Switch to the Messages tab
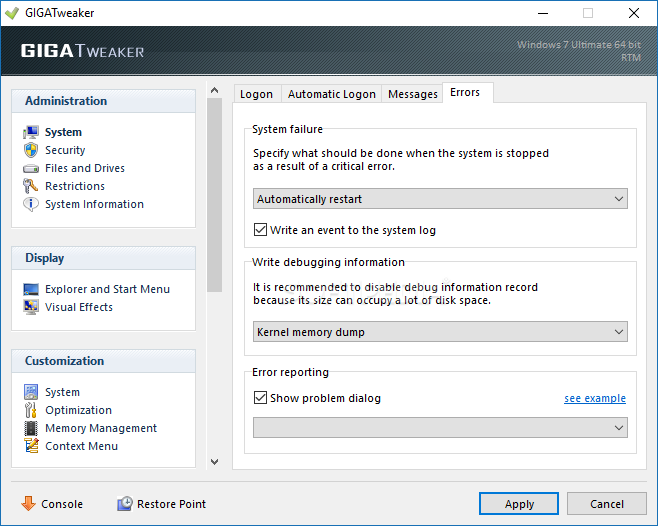The height and width of the screenshot is (526, 658). pyautogui.click(x=413, y=94)
